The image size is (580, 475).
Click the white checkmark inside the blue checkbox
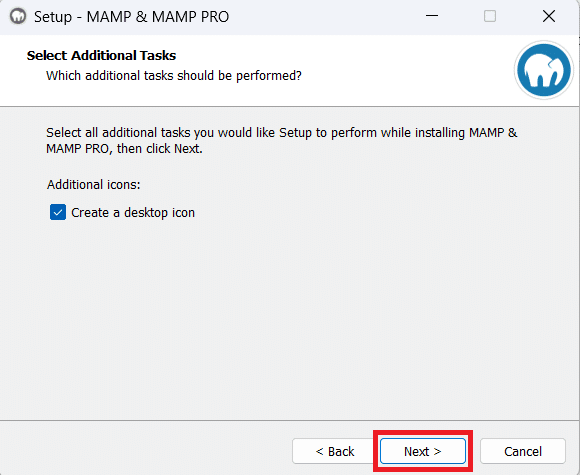click(58, 213)
